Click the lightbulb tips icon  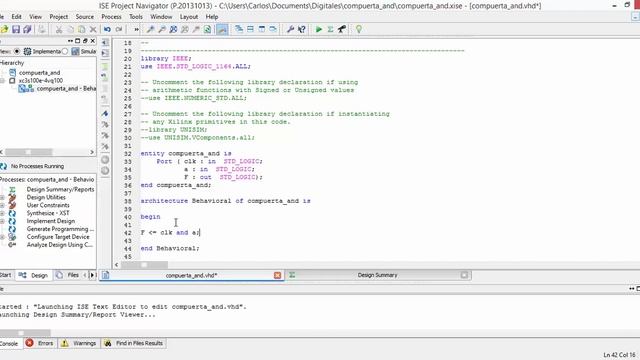(359, 29)
